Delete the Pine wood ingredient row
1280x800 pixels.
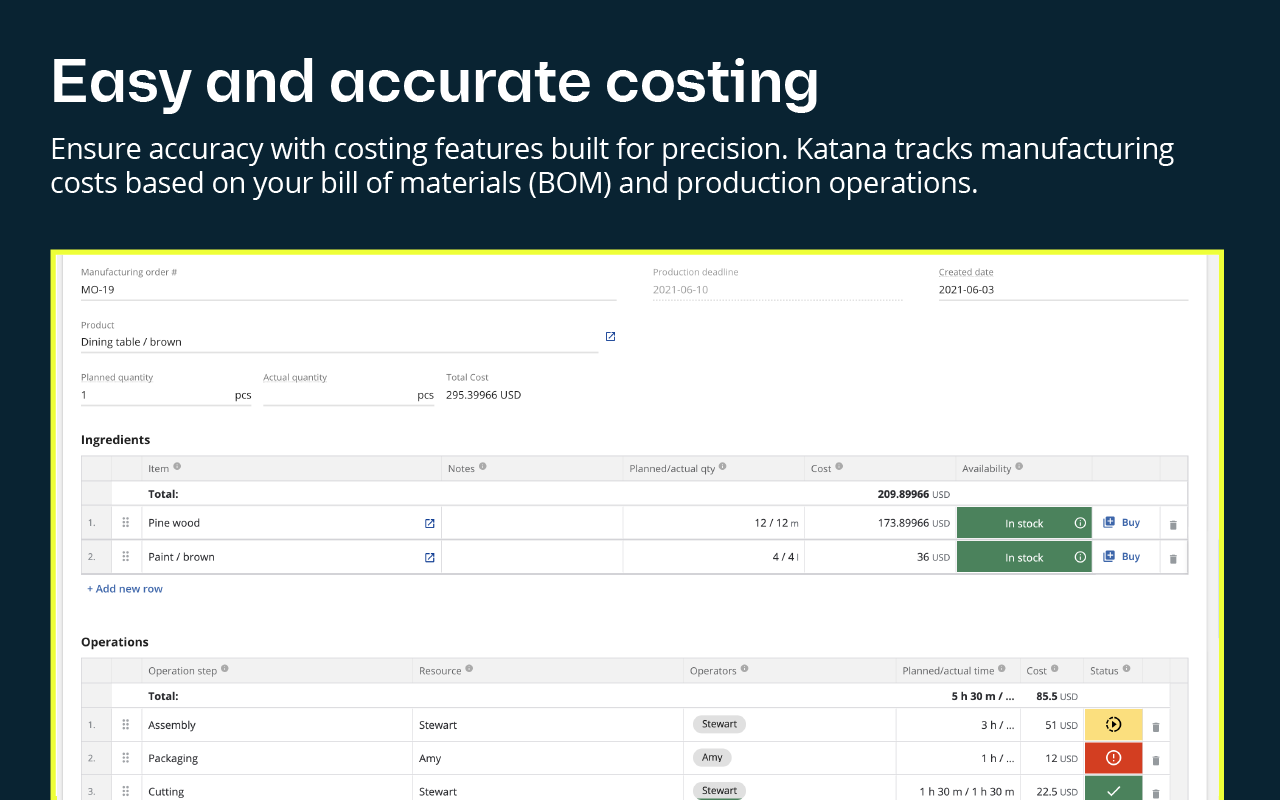click(x=1172, y=522)
